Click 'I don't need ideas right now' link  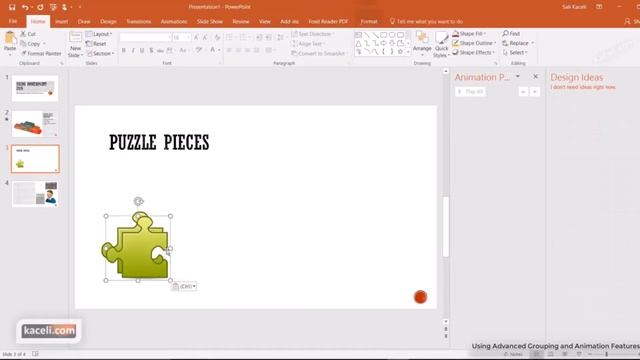click(x=583, y=87)
